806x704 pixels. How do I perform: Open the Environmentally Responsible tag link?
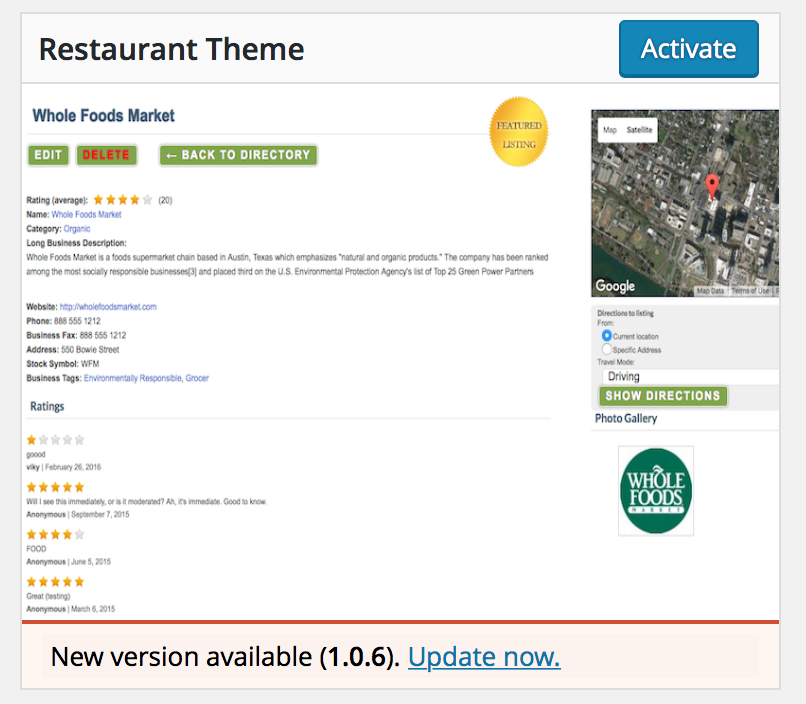pyautogui.click(x=133, y=378)
